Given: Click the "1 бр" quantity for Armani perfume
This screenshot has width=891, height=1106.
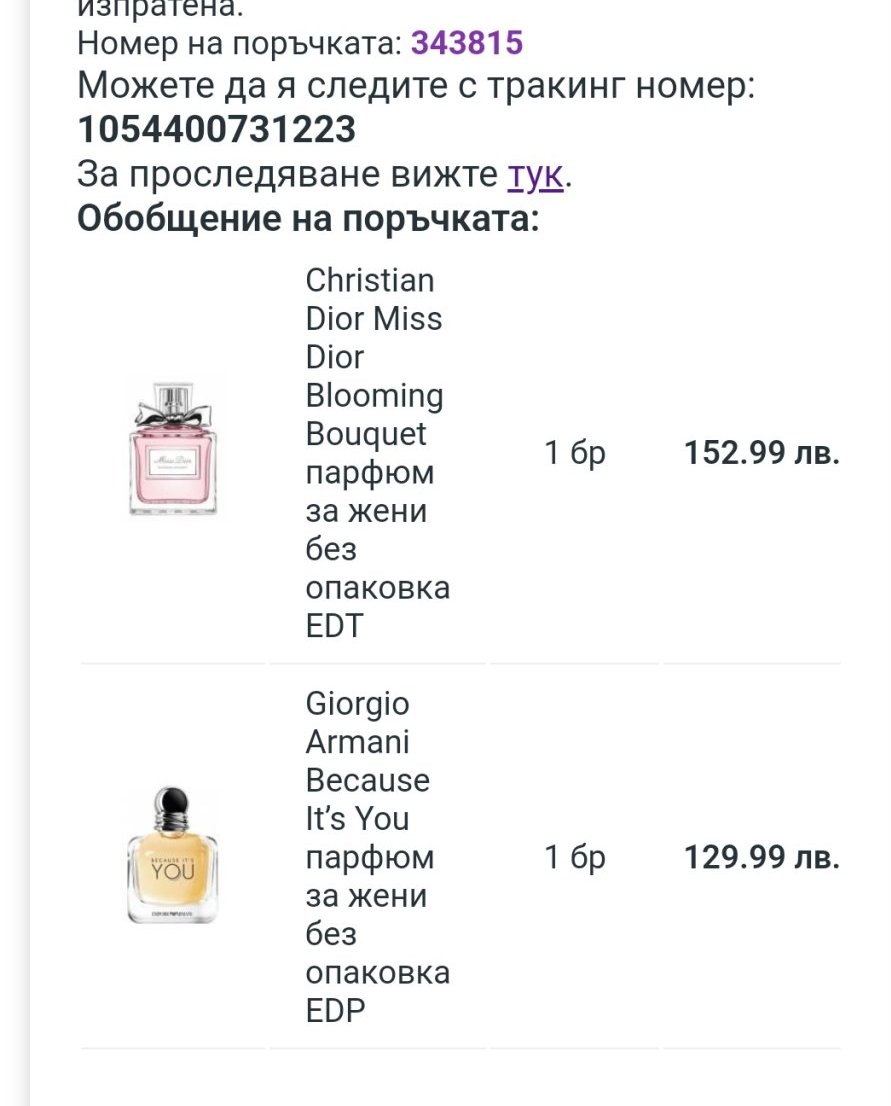Looking at the screenshot, I should point(575,857).
